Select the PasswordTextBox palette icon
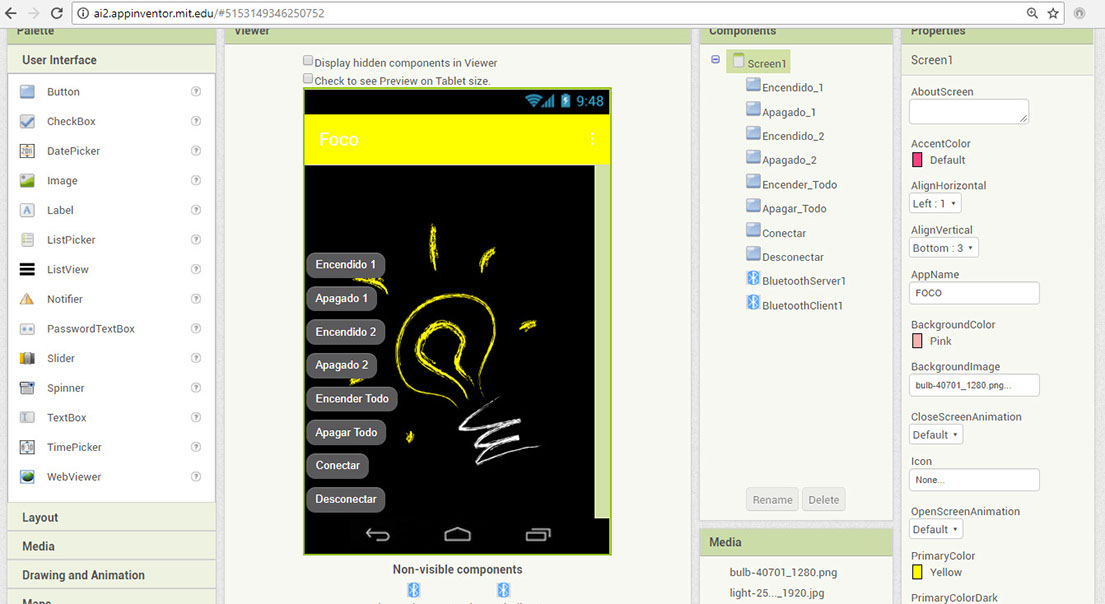The height and width of the screenshot is (604, 1105). [x=27, y=328]
